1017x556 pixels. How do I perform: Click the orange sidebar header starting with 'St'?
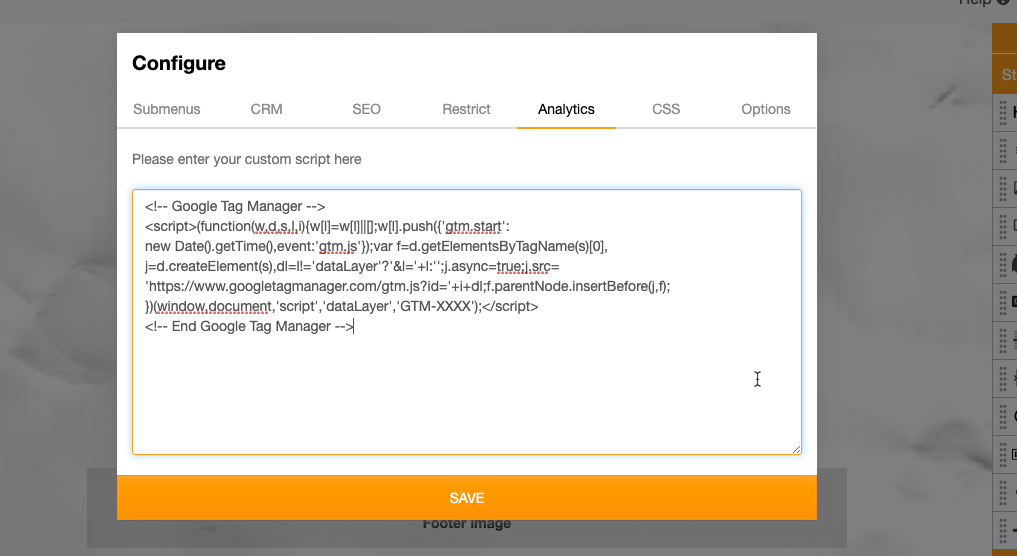[x=1005, y=75]
